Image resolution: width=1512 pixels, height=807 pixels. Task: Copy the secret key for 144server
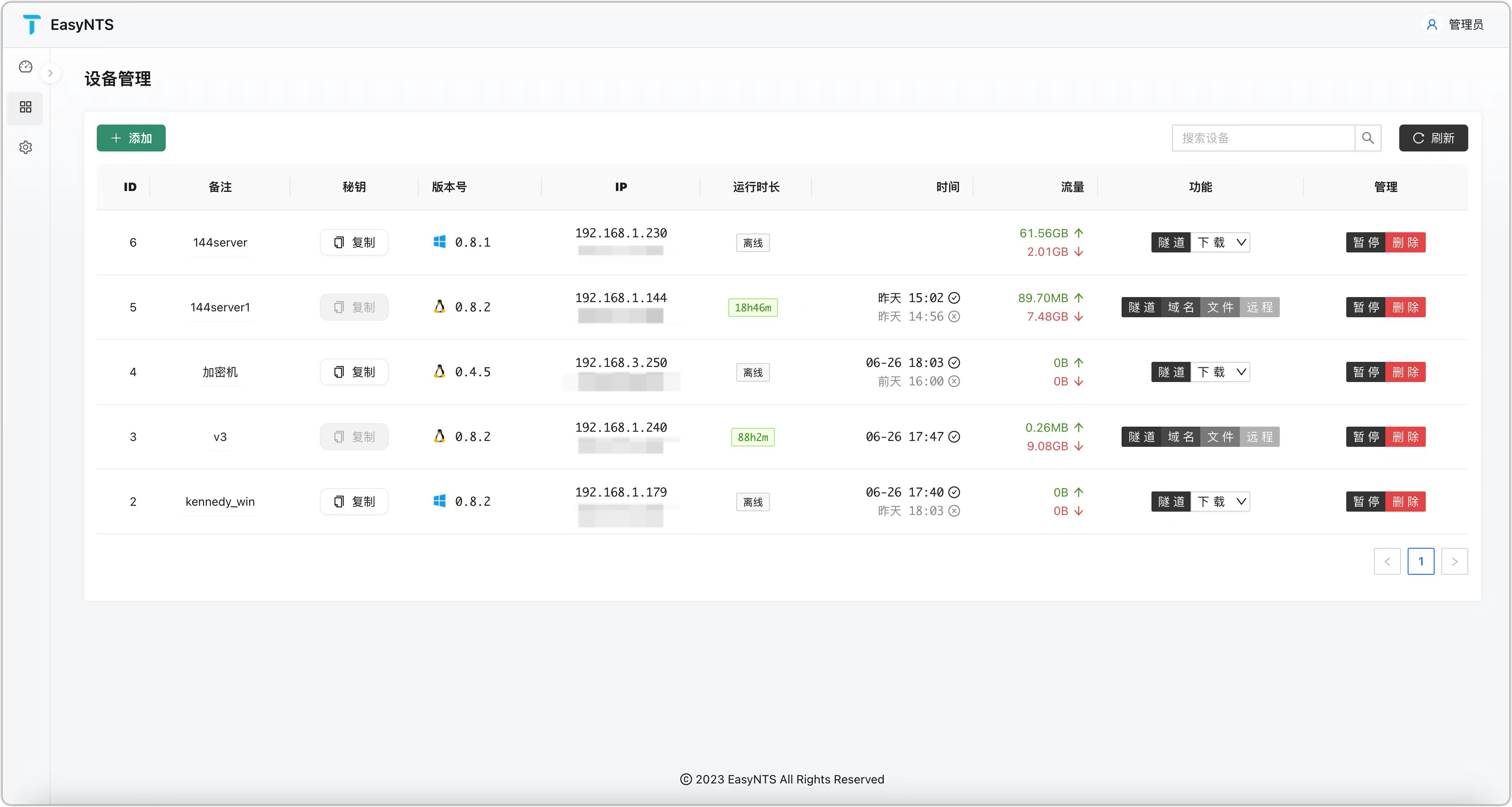pos(354,242)
